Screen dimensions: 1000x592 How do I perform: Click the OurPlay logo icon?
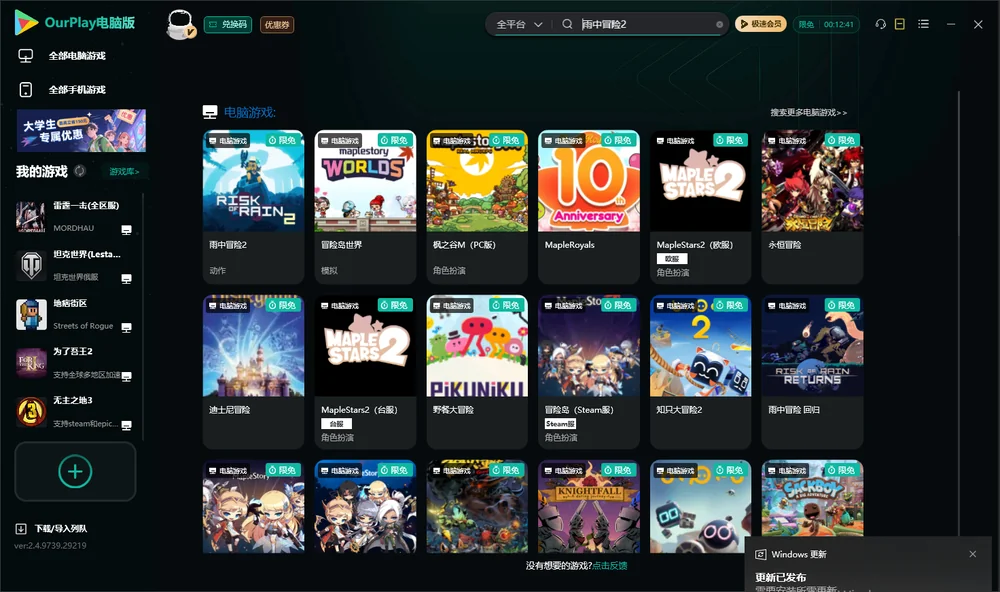26,23
